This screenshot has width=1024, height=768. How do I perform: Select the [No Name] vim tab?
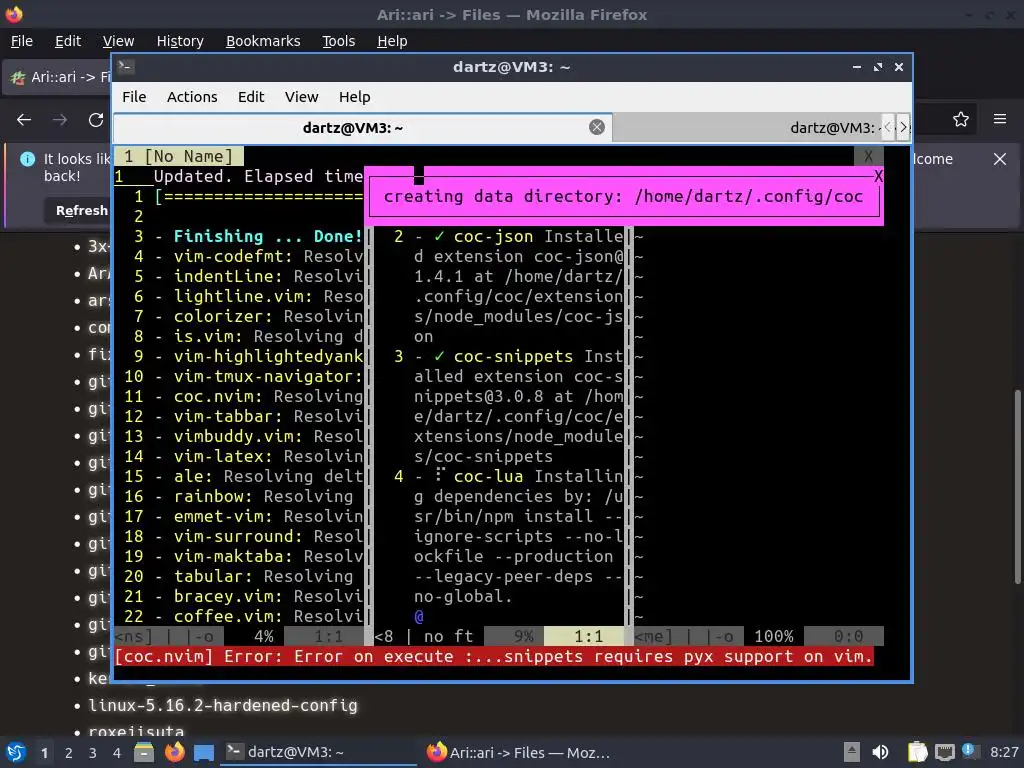(179, 156)
